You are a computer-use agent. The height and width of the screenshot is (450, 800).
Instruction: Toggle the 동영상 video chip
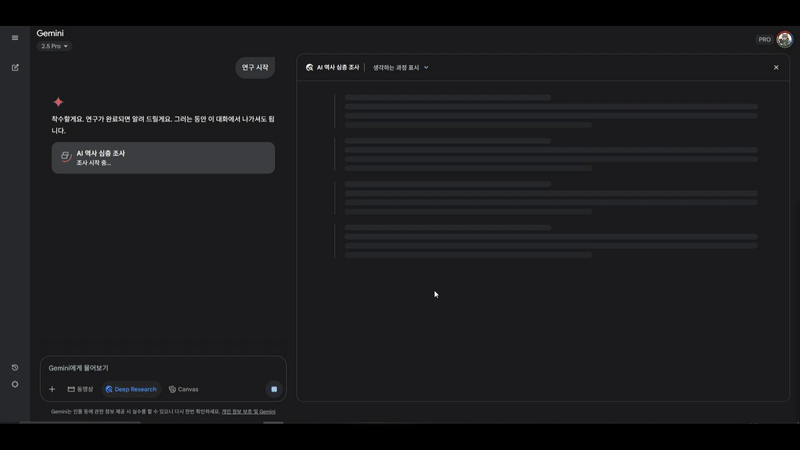coord(80,389)
